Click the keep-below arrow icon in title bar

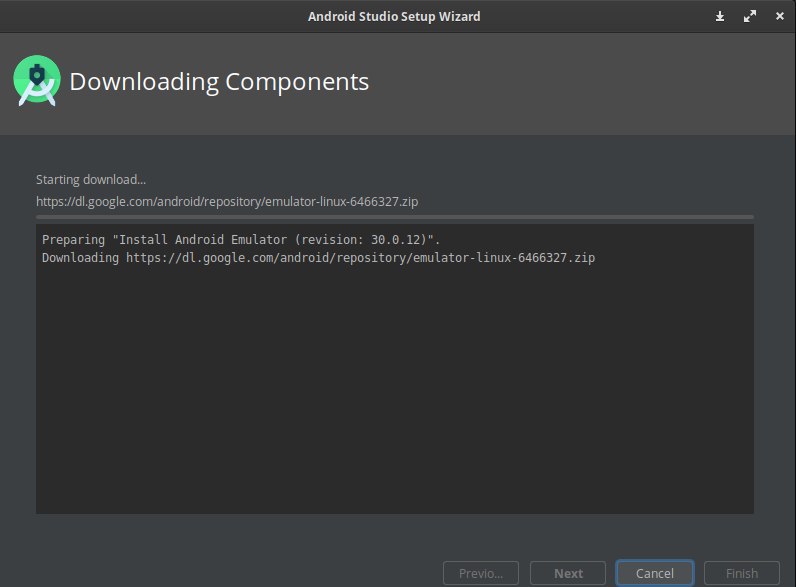(719, 17)
